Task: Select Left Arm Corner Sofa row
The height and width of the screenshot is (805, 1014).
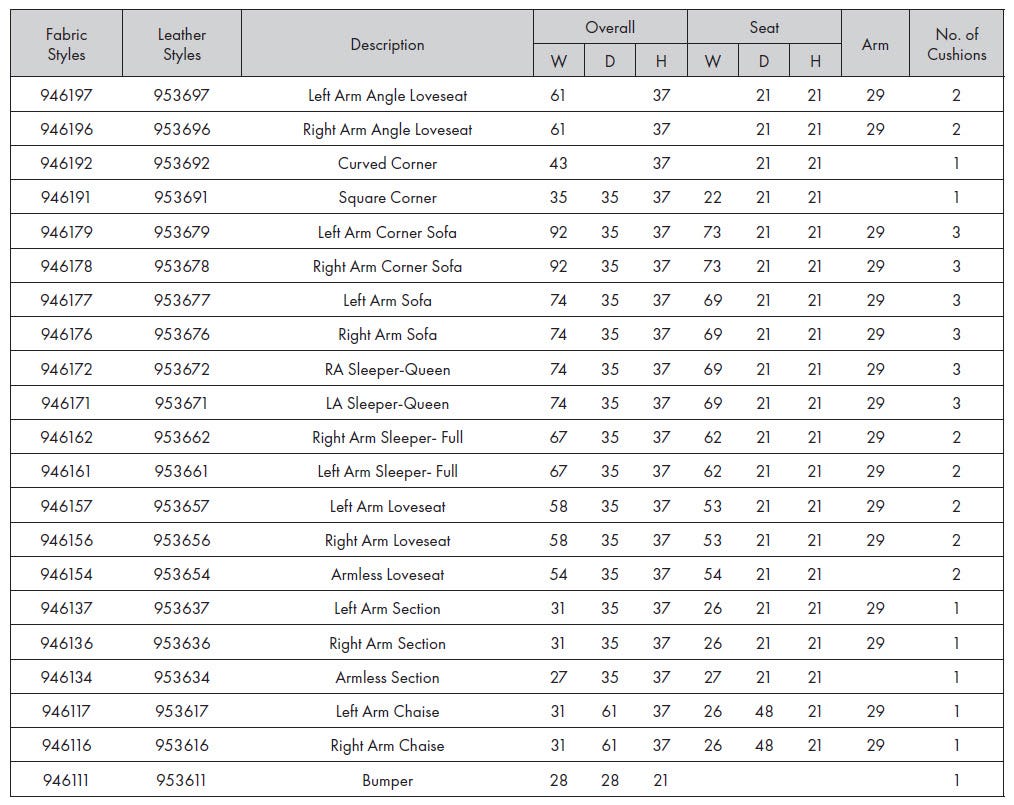Action: 507,231
